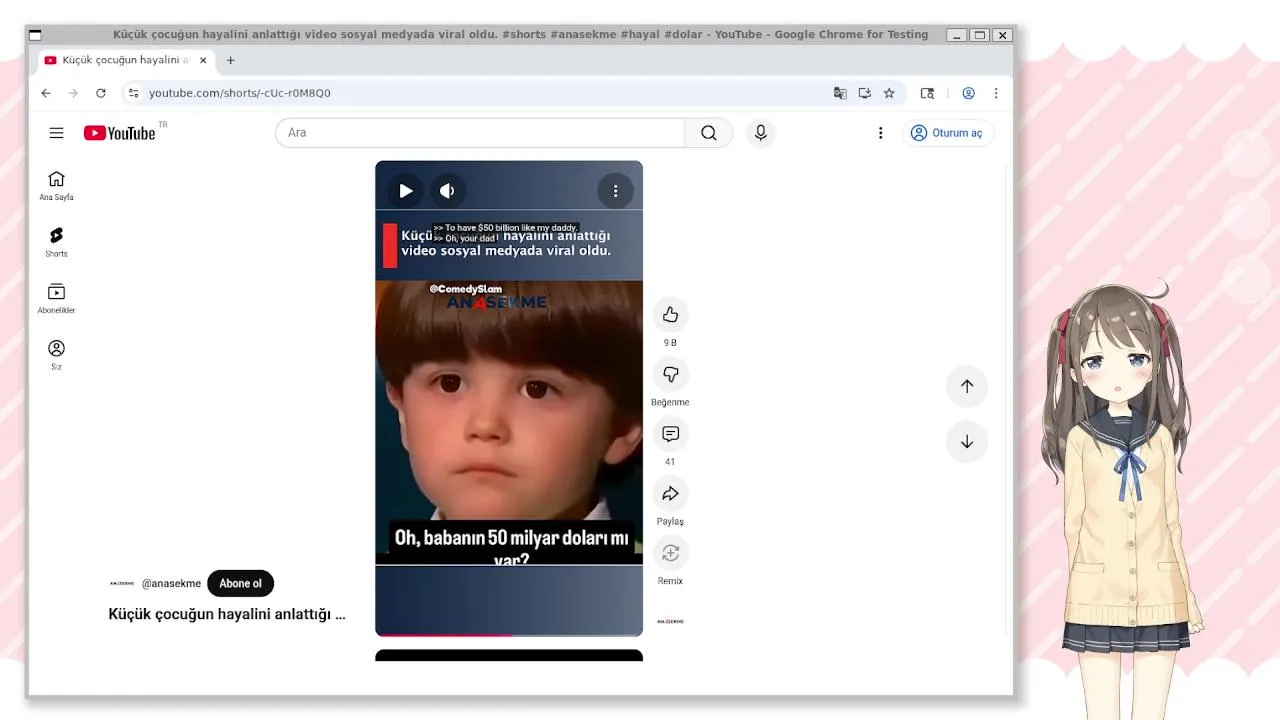Click the youtube.com address bar URL
Screen dimensions: 1280x720
[x=240, y=93]
